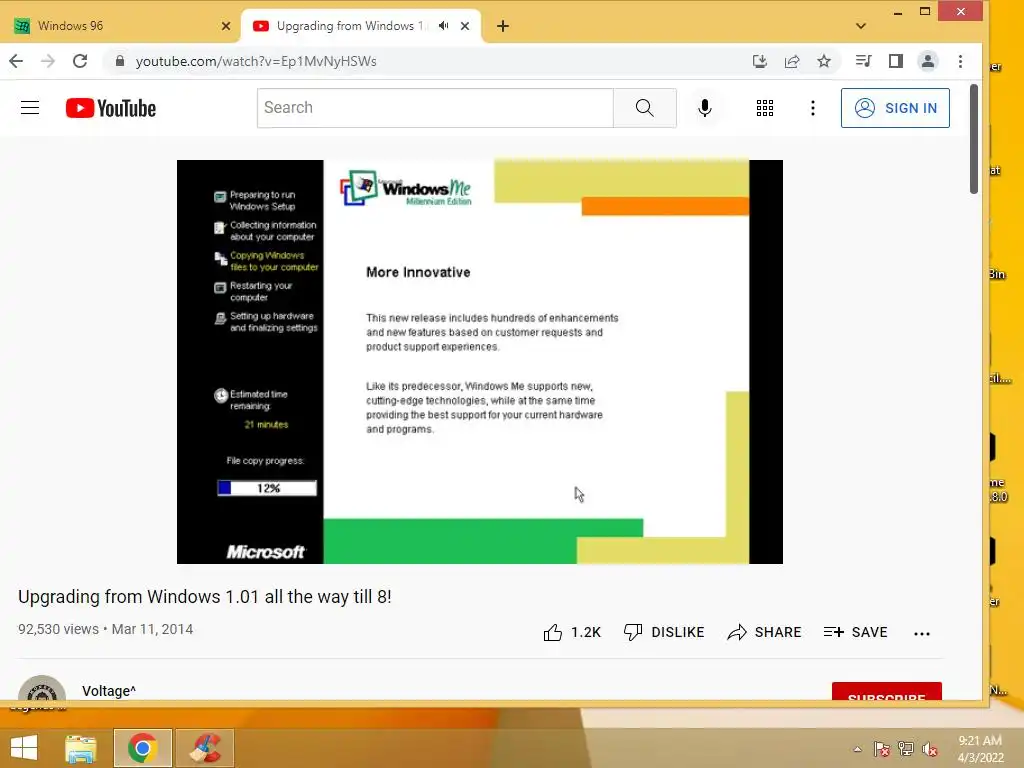Click the browser forward arrow
Image resolution: width=1024 pixels, height=768 pixels.
tap(48, 61)
